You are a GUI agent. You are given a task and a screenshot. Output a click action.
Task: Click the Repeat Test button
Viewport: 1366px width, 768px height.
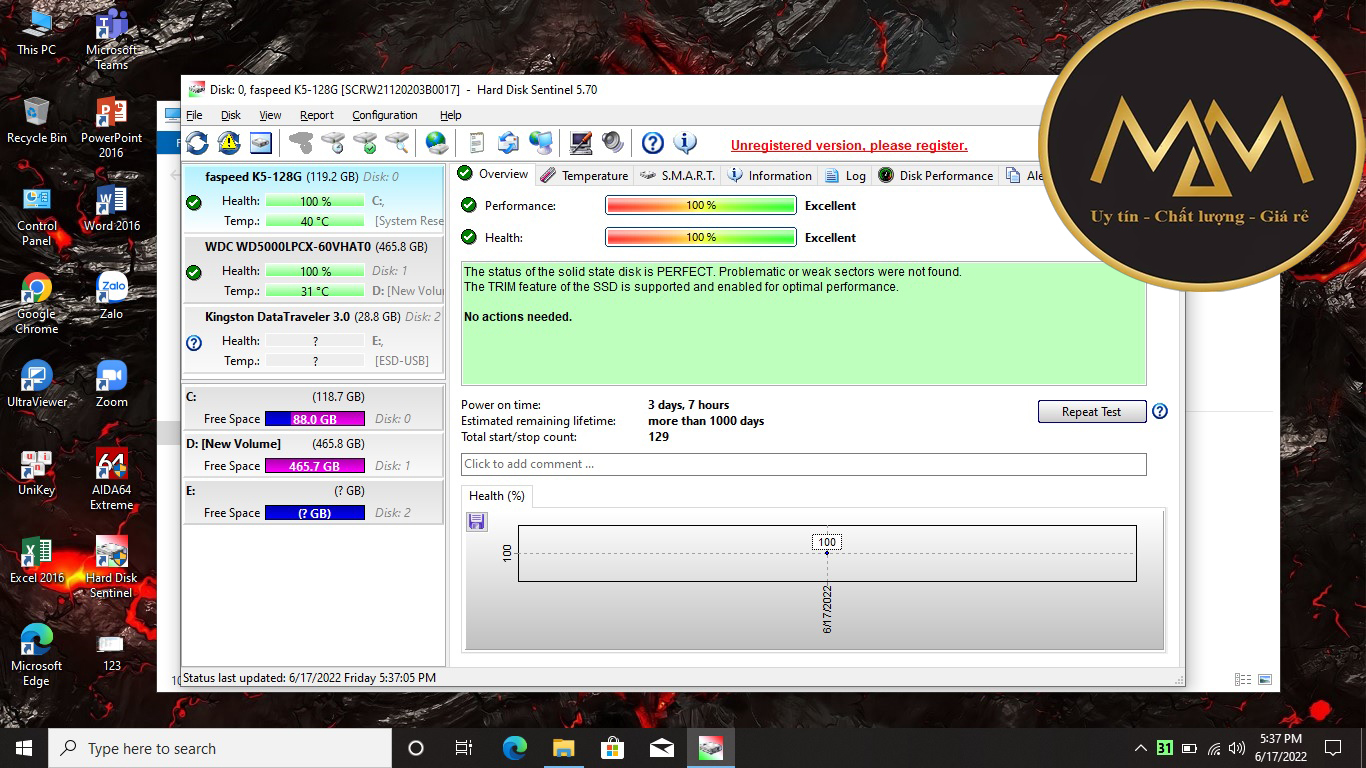[1092, 411]
